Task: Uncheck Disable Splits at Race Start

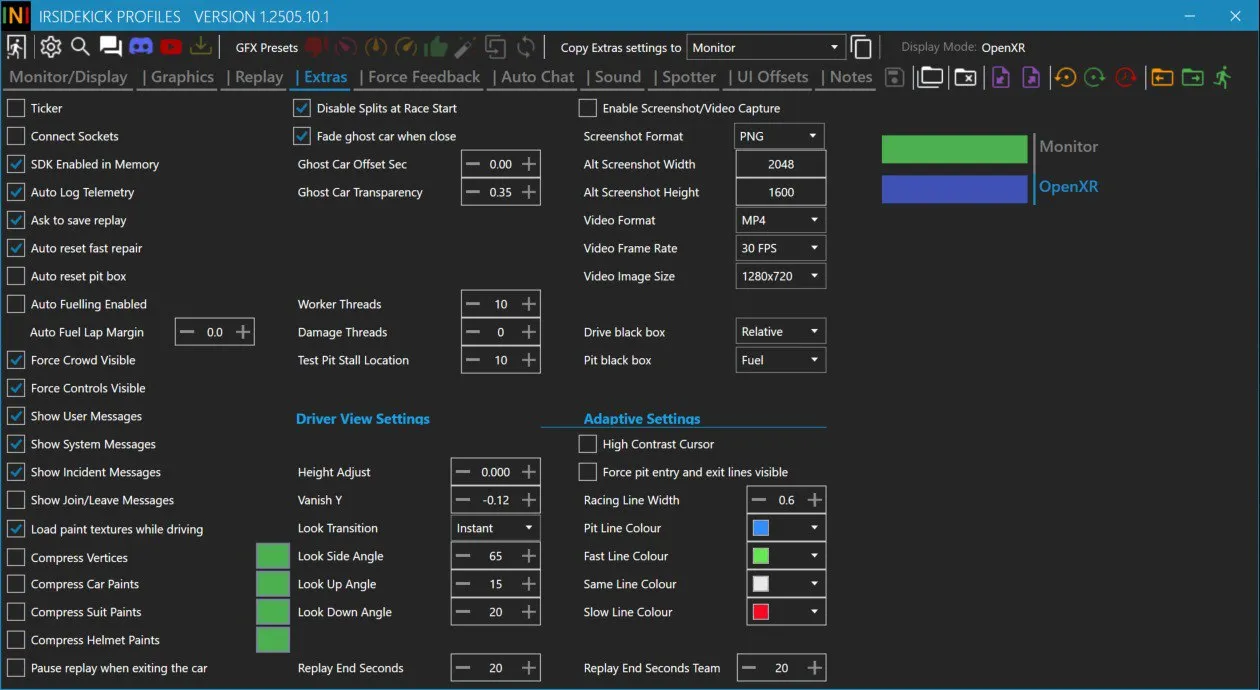Action: pyautogui.click(x=302, y=108)
